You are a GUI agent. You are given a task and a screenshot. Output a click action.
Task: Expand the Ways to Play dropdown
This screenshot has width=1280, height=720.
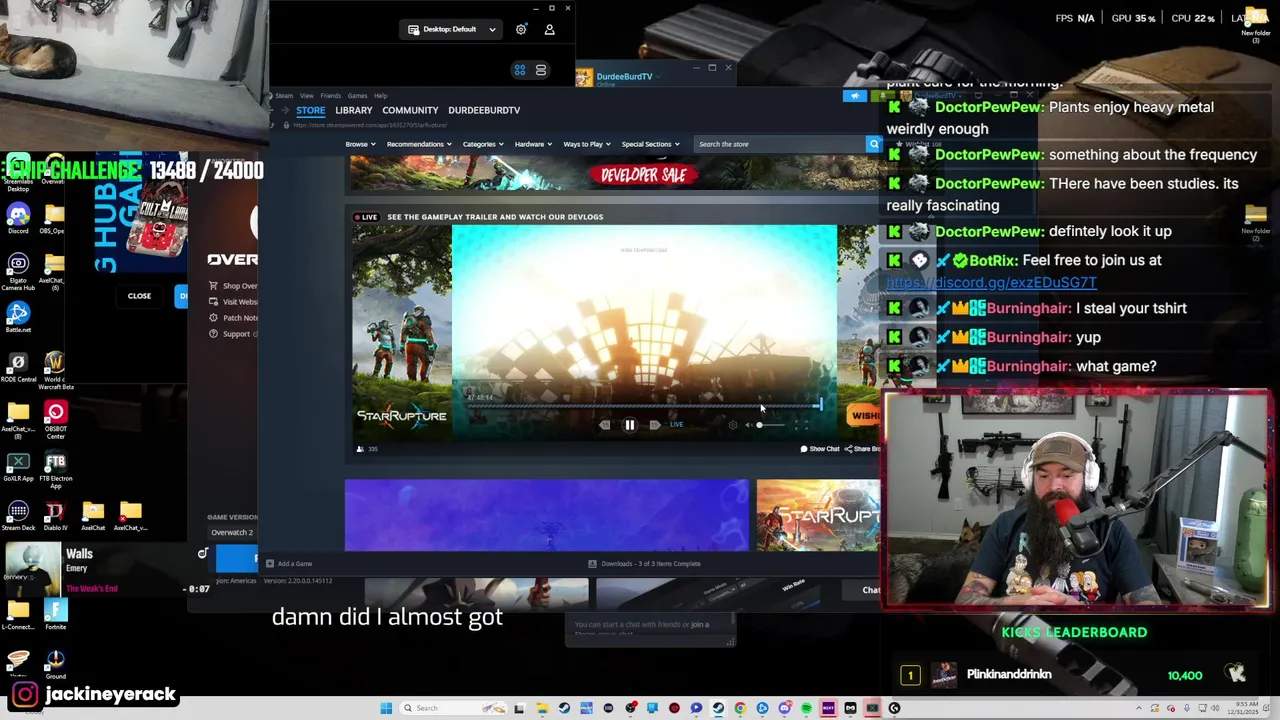coord(587,144)
